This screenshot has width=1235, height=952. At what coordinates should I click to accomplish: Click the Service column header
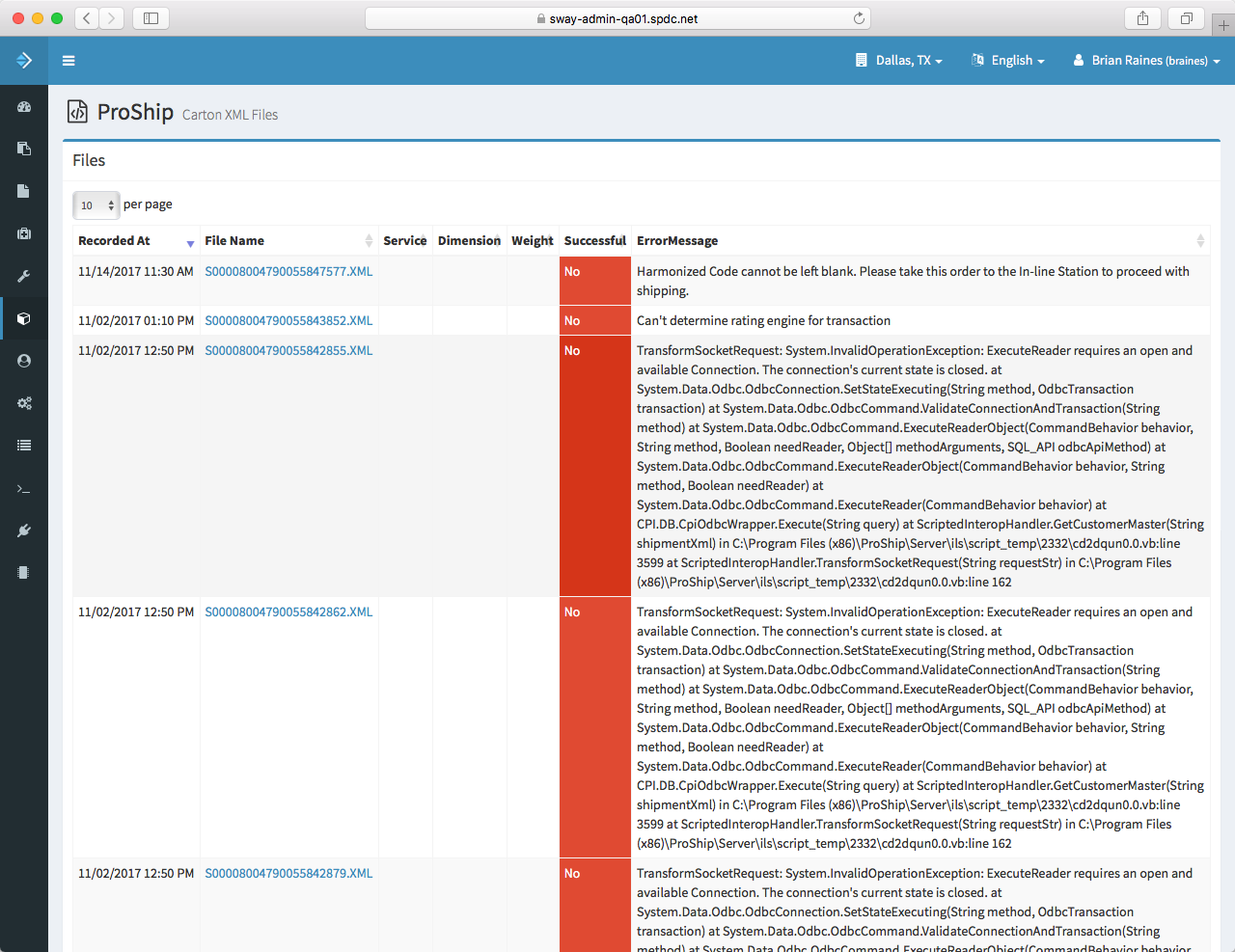click(405, 241)
